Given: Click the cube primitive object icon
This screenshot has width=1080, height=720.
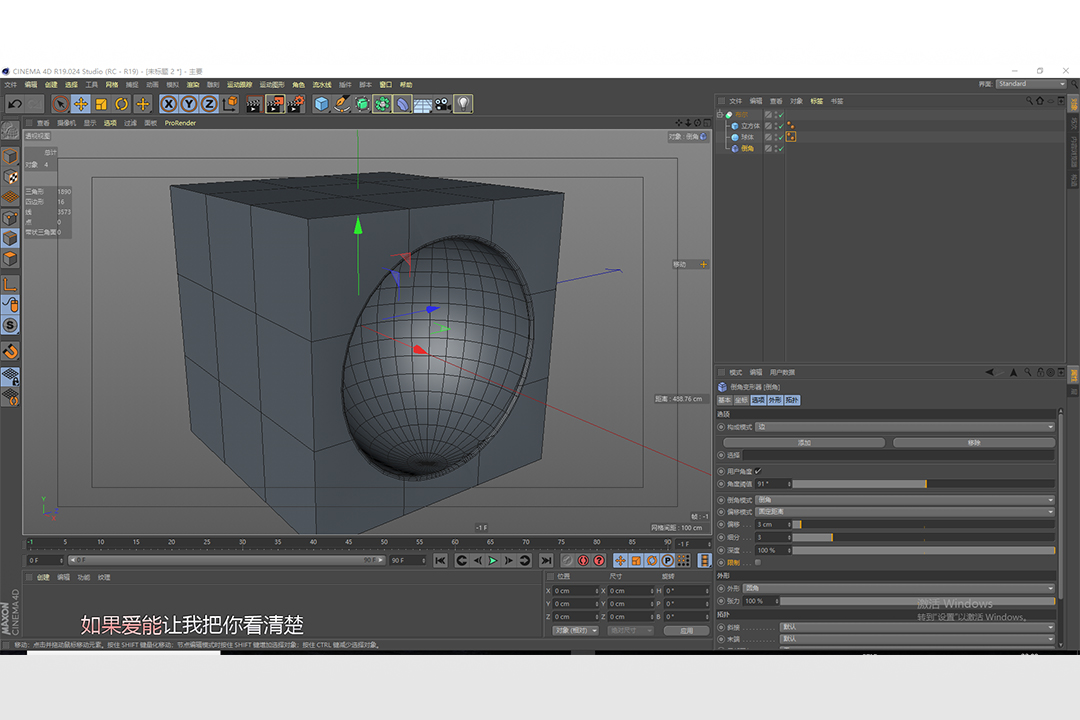Looking at the screenshot, I should (321, 104).
